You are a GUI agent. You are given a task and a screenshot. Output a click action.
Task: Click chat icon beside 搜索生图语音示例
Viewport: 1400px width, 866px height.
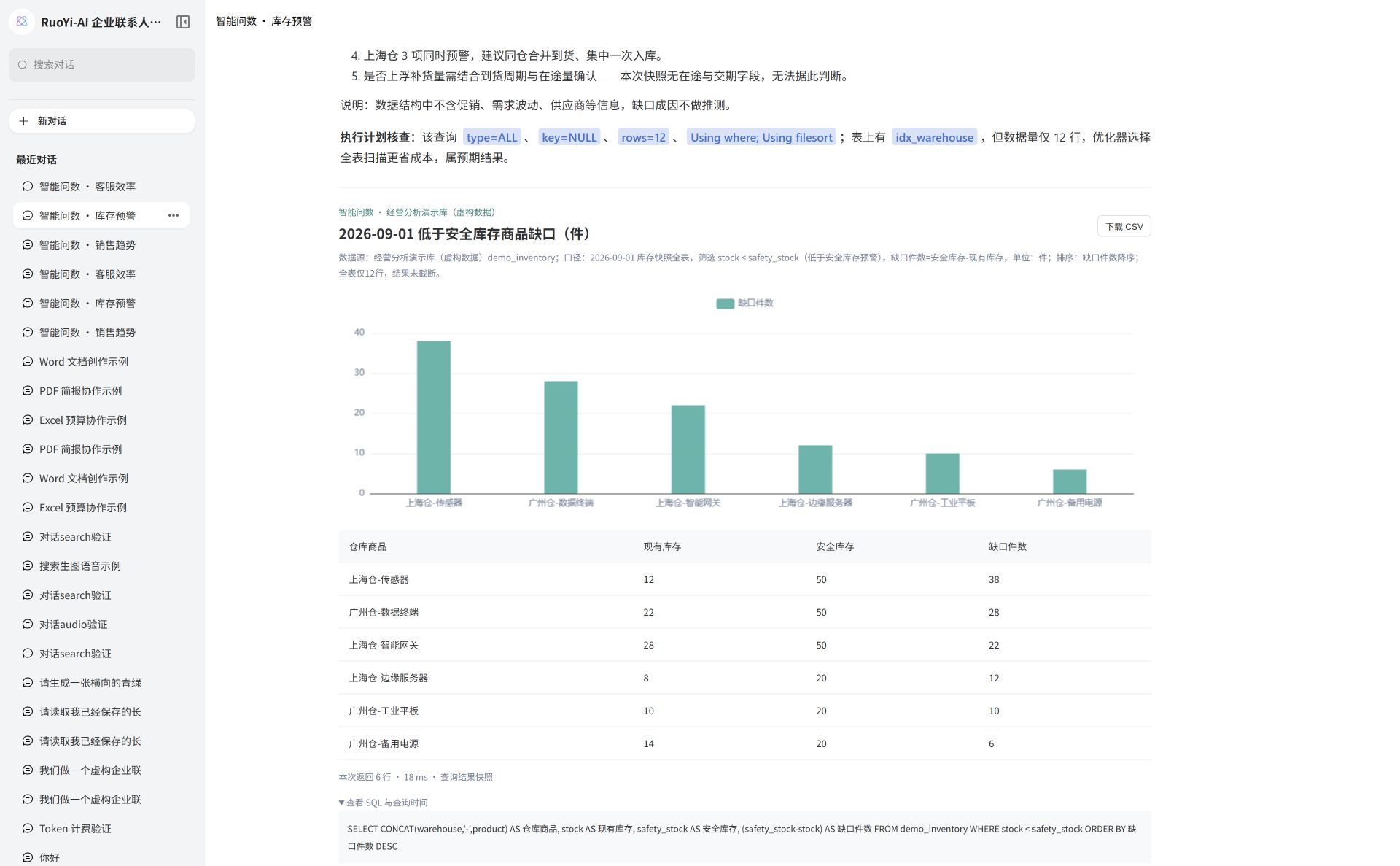click(28, 565)
